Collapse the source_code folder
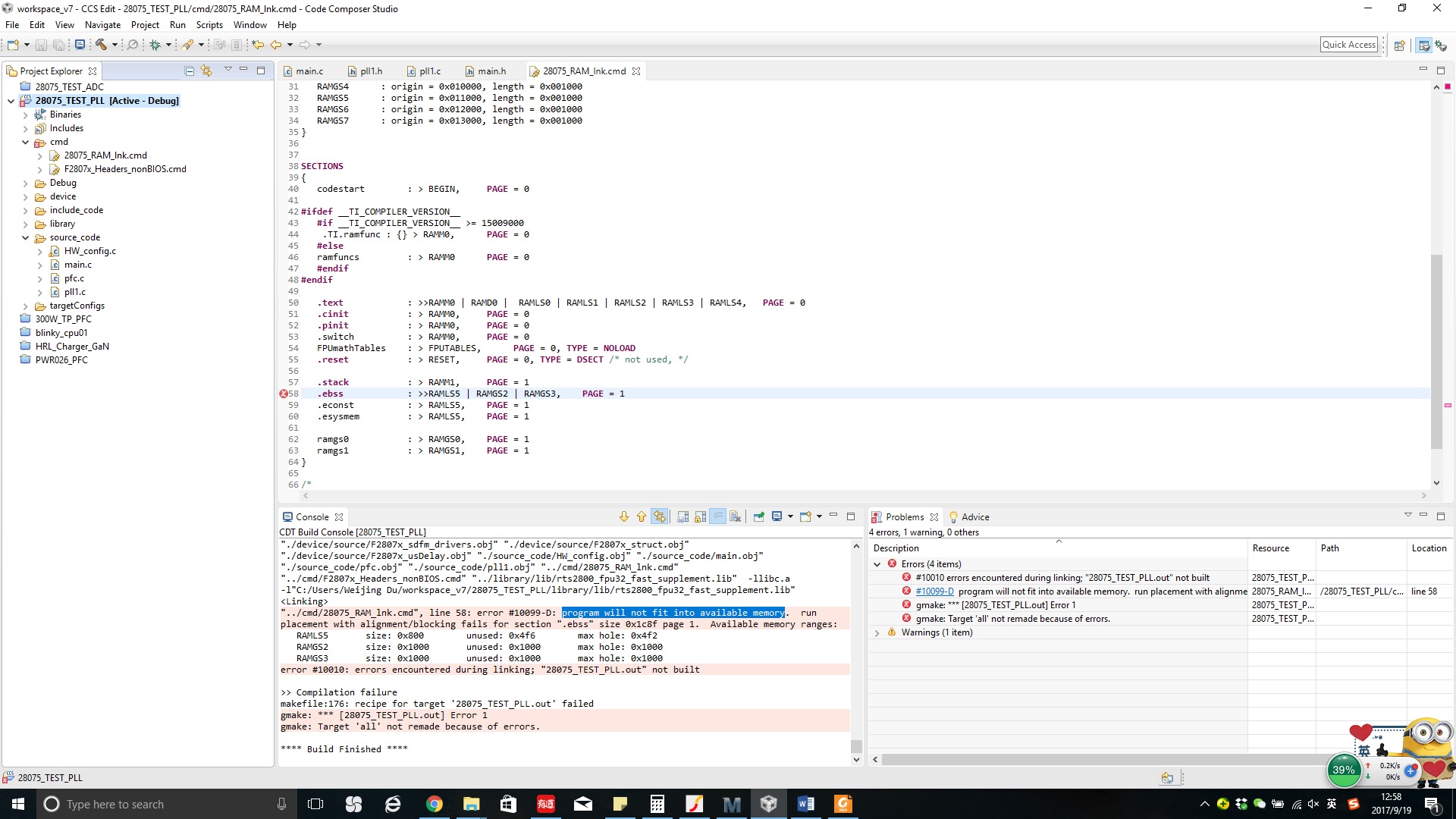1456x819 pixels. pyautogui.click(x=25, y=237)
